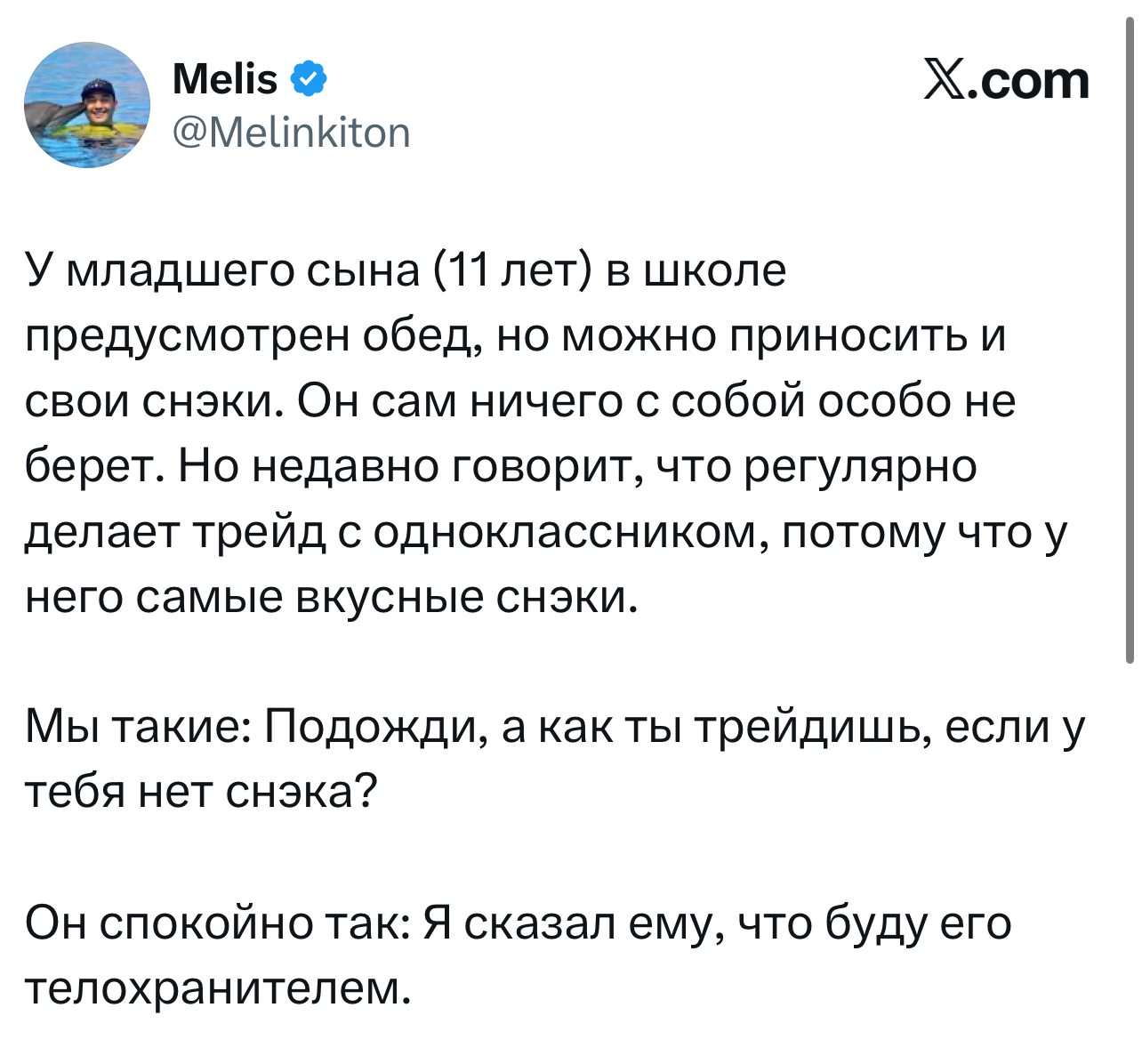This screenshot has width=1142, height=1064.
Task: Click the word "регулярно" in the tweet
Action: (860, 465)
